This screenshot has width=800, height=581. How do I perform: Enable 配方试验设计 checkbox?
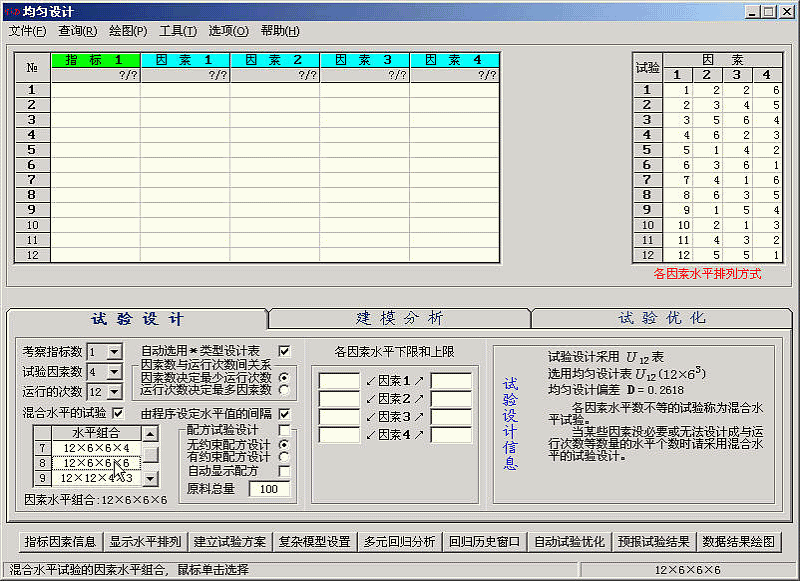click(284, 430)
